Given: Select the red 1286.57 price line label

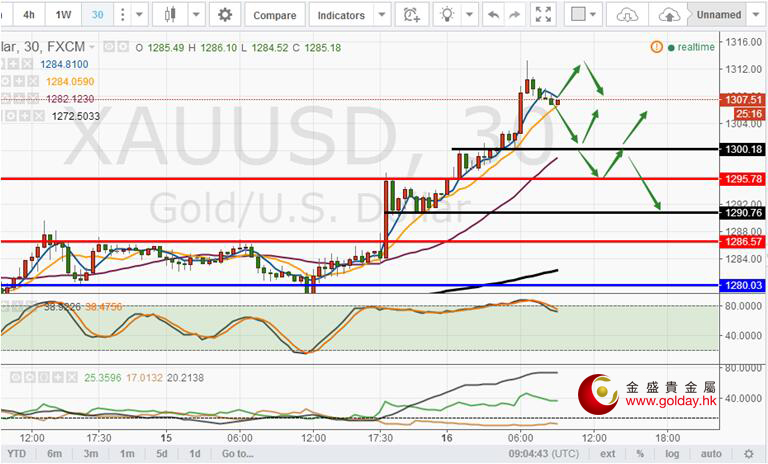Looking at the screenshot, I should click(x=744, y=241).
